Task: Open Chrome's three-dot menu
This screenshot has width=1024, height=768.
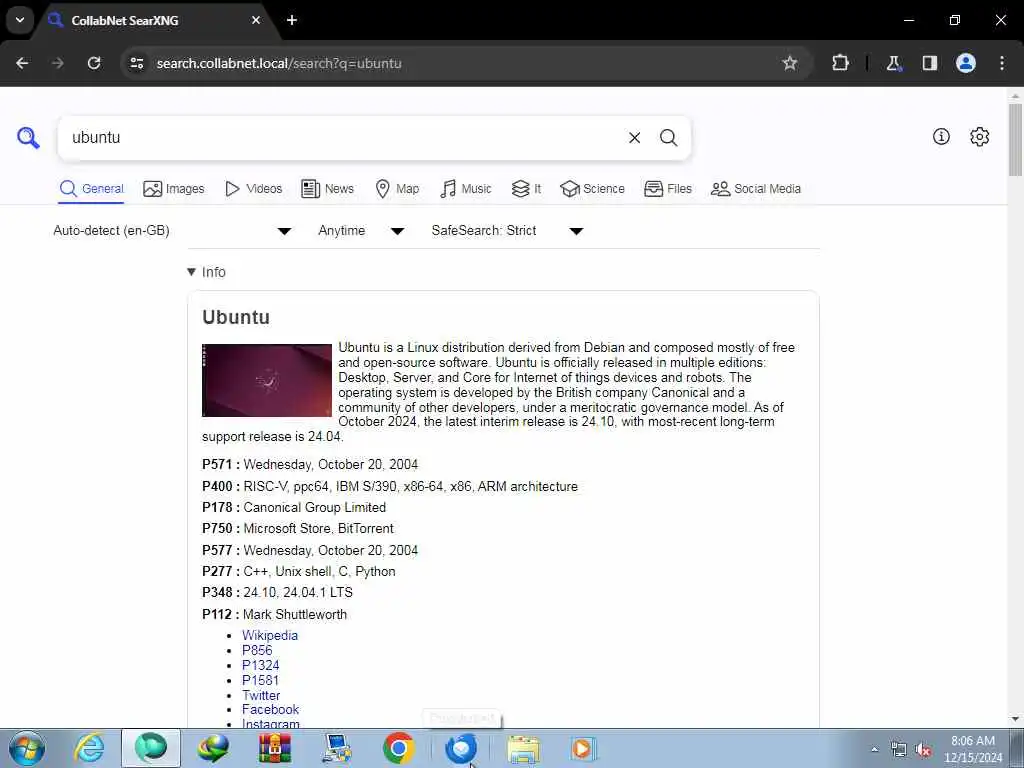Action: coord(1002,63)
